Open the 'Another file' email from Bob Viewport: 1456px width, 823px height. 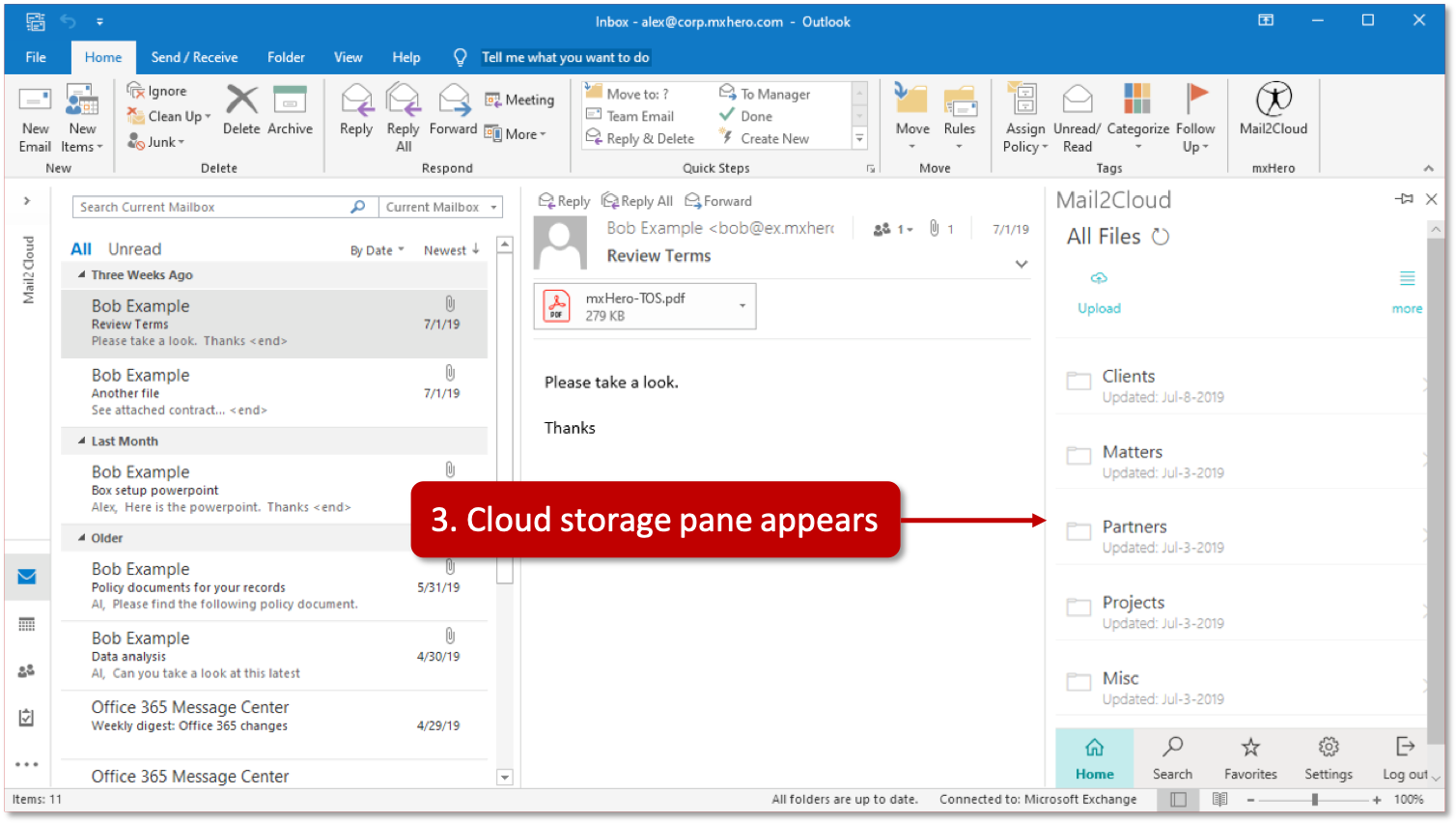point(274,392)
